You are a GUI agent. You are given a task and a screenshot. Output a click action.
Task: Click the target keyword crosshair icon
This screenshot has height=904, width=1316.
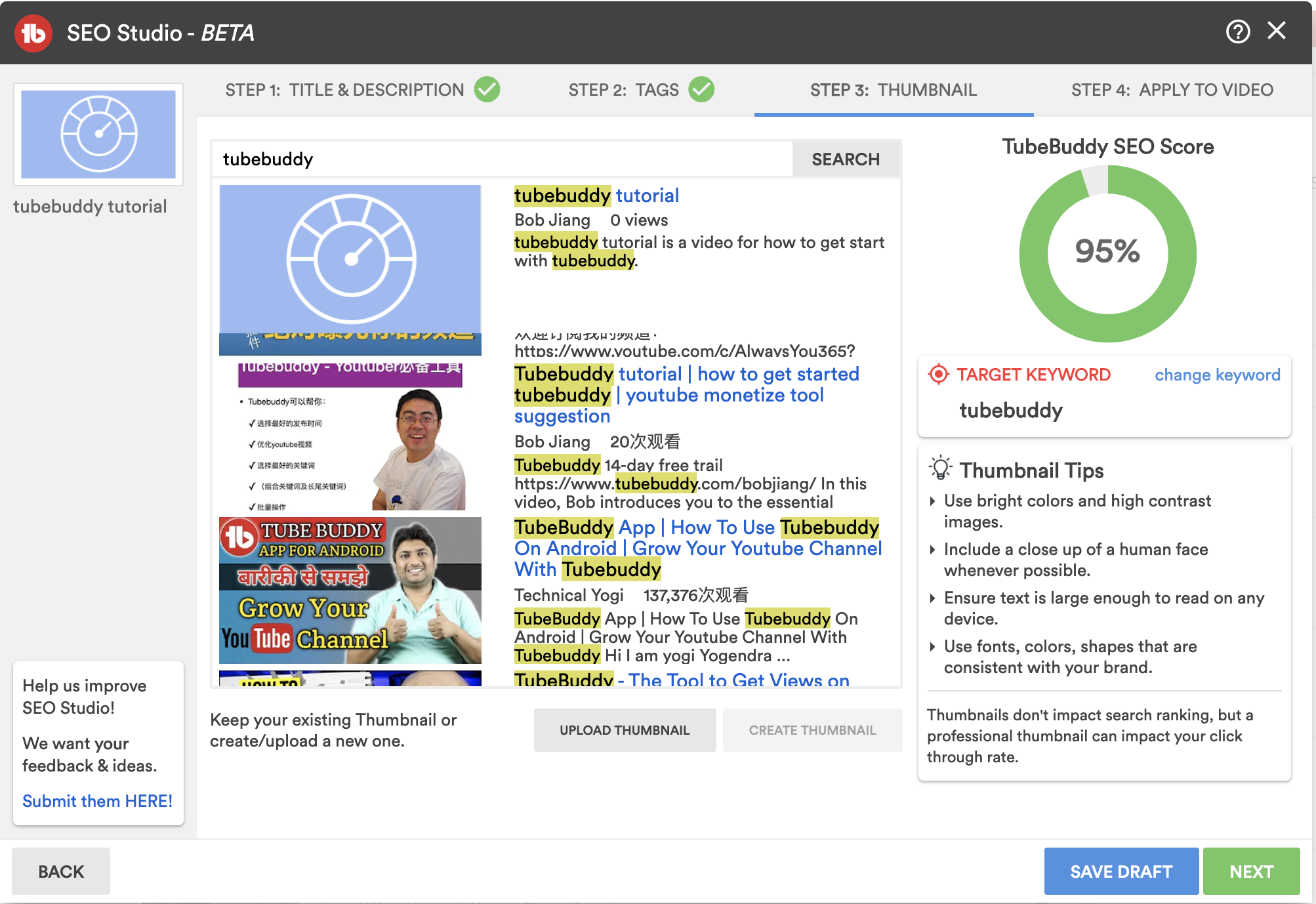pos(939,375)
